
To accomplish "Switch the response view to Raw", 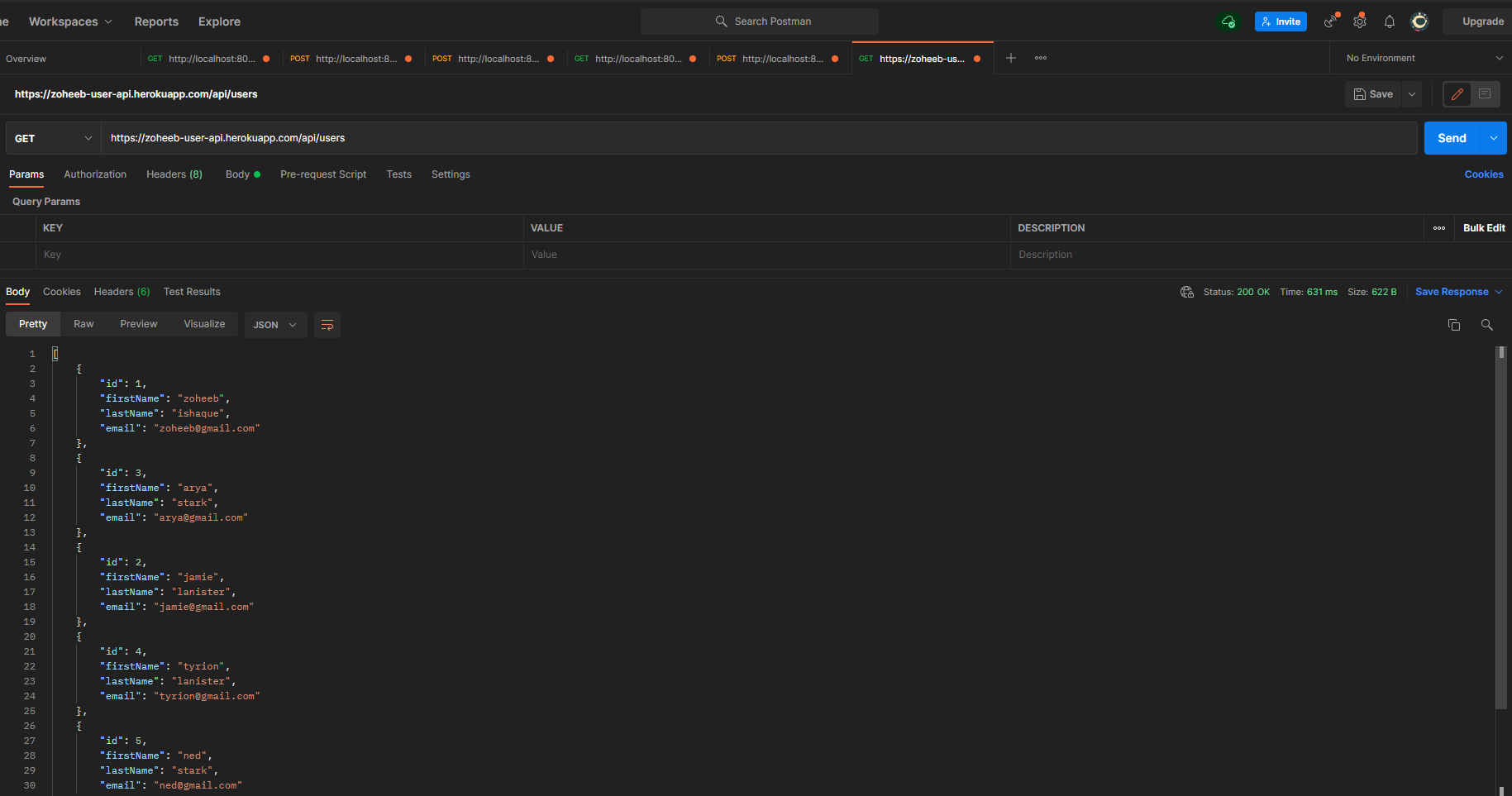I will (83, 324).
